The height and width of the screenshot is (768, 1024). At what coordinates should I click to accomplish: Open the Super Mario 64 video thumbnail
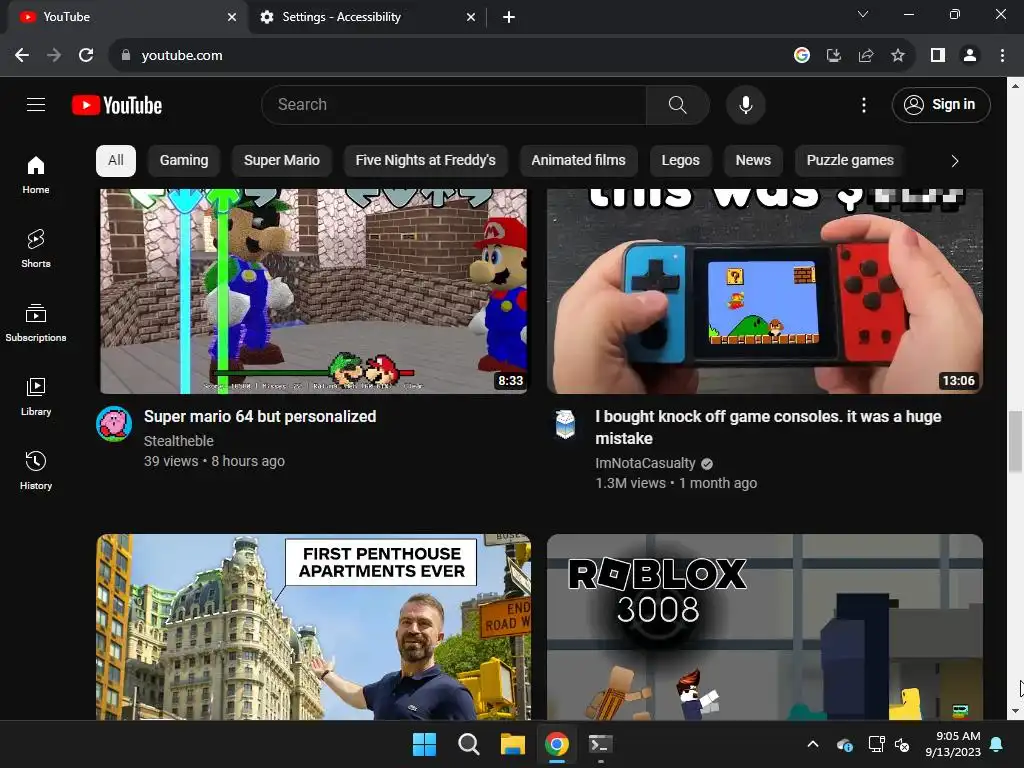coord(313,291)
